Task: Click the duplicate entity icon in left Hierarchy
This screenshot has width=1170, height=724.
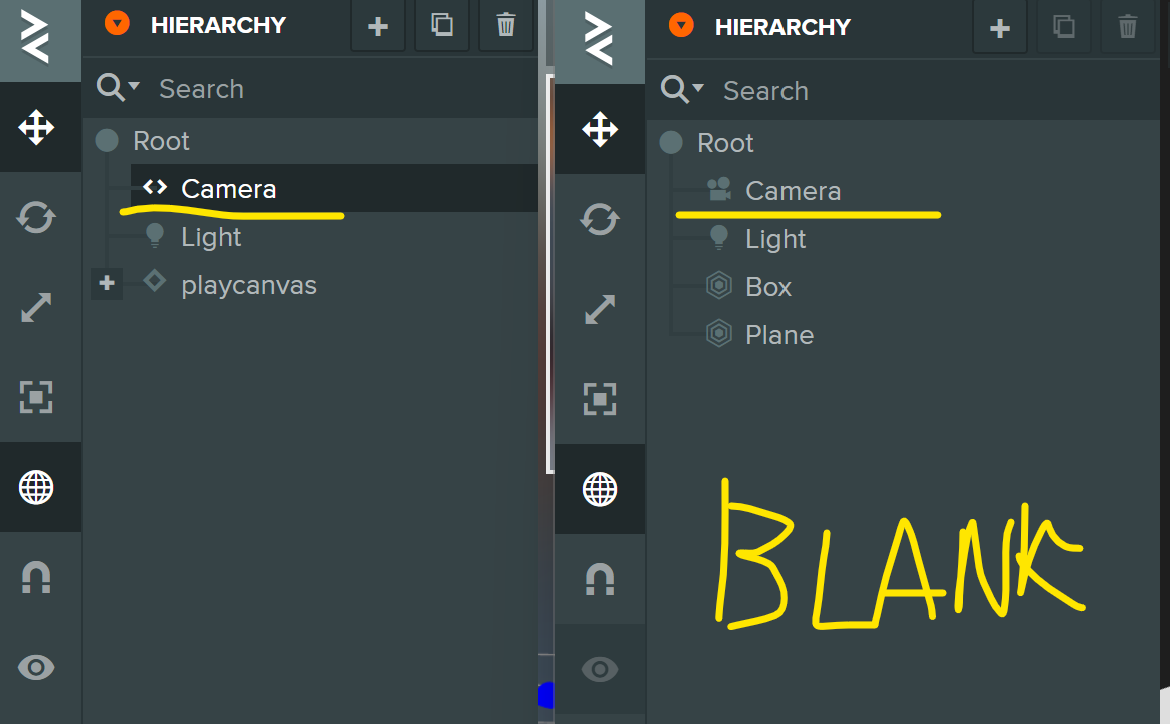Action: pos(442,26)
